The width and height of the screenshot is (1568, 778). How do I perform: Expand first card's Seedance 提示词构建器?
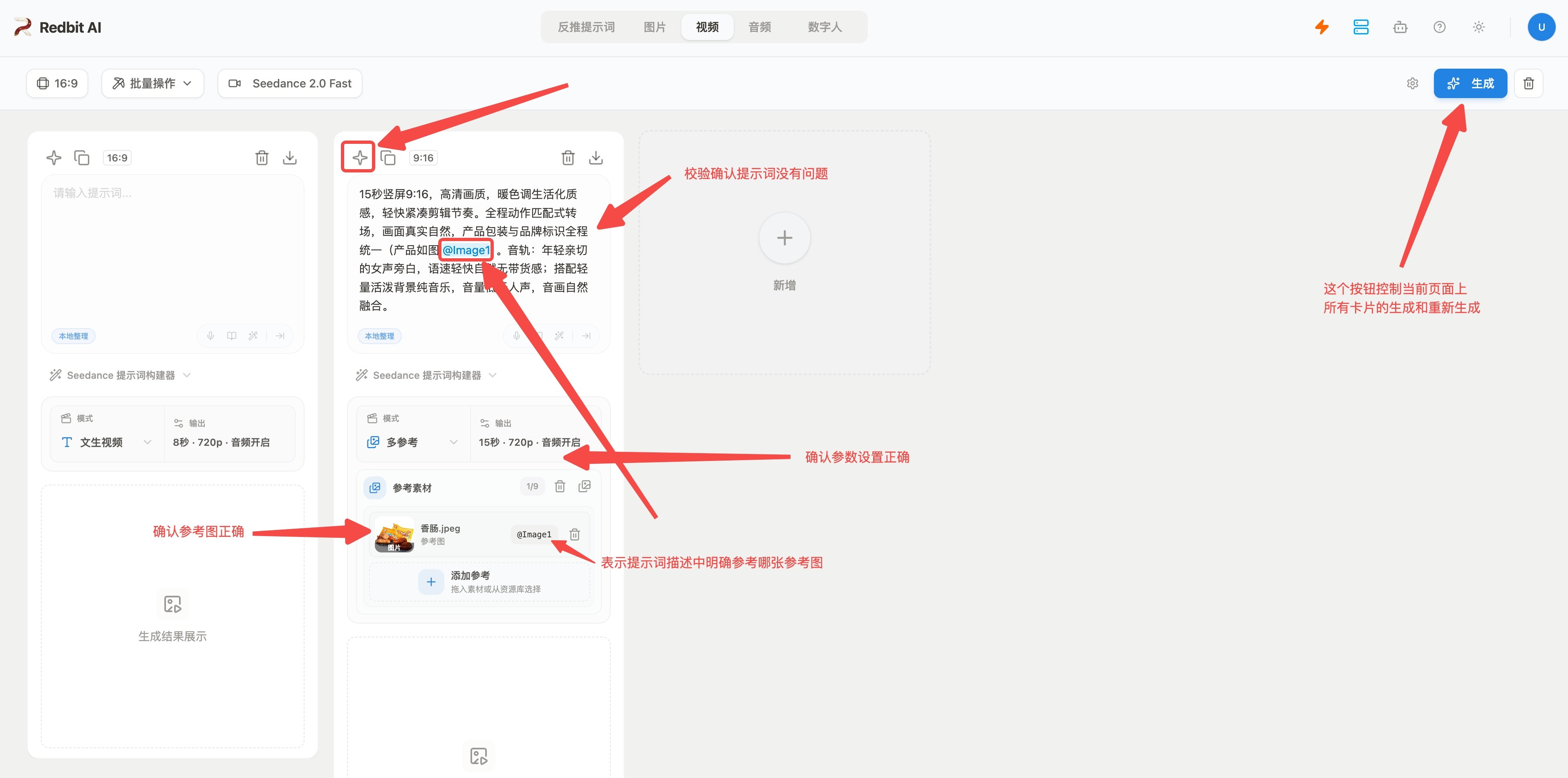pos(121,376)
